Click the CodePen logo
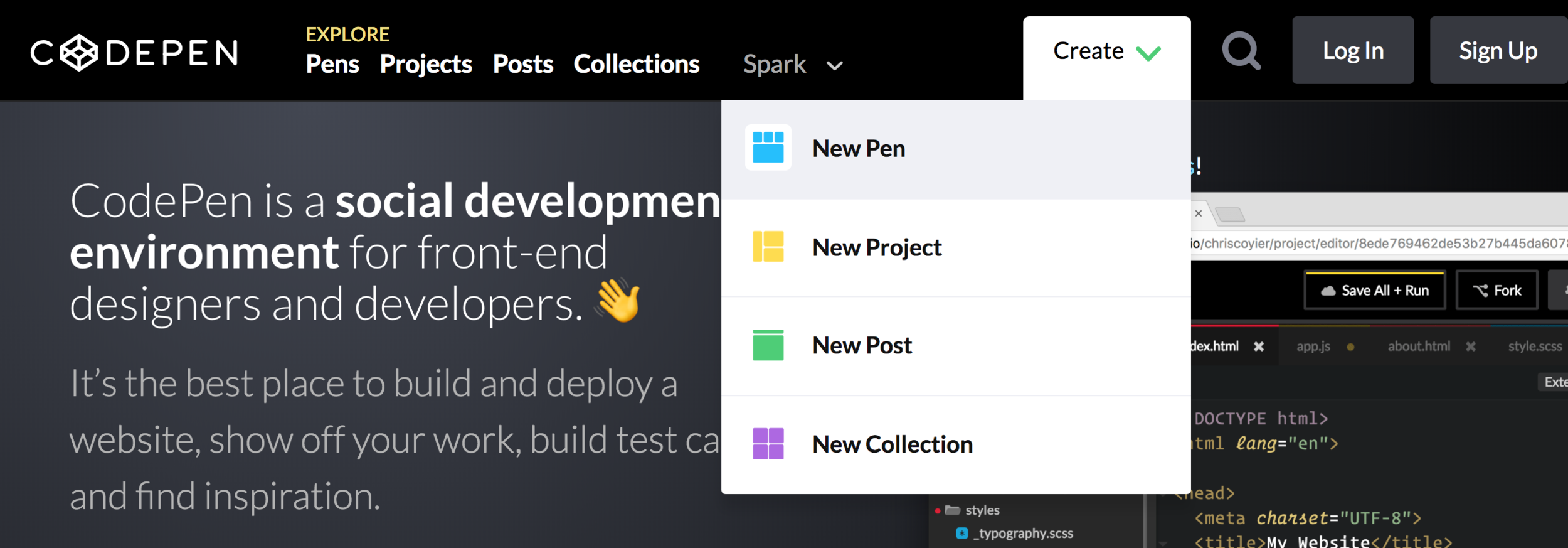Screen dimensions: 1568x548 click(134, 53)
